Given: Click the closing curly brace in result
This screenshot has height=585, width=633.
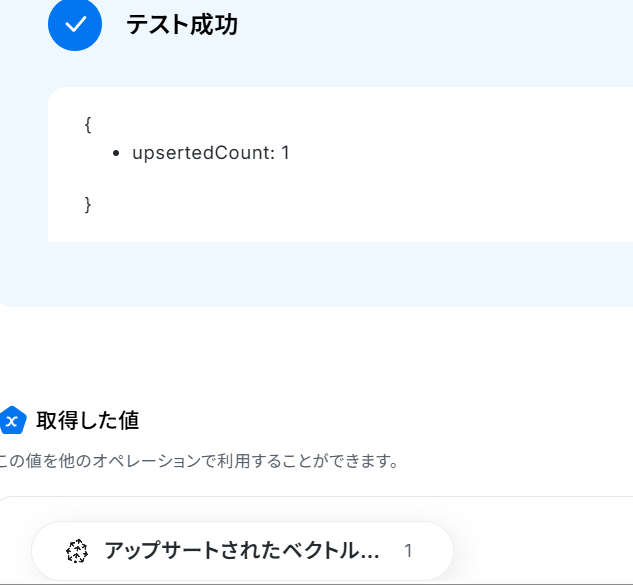Looking at the screenshot, I should click(x=88, y=203).
